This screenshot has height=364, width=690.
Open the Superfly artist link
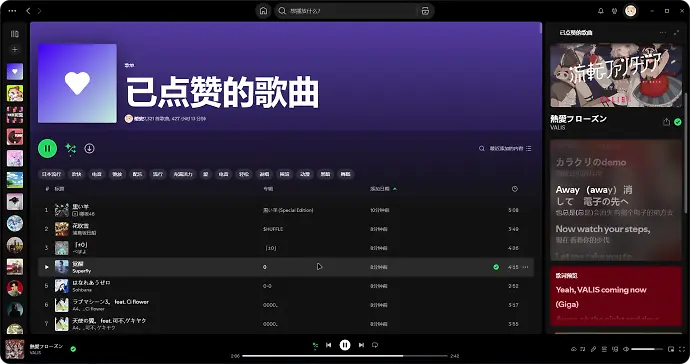tap(81, 271)
